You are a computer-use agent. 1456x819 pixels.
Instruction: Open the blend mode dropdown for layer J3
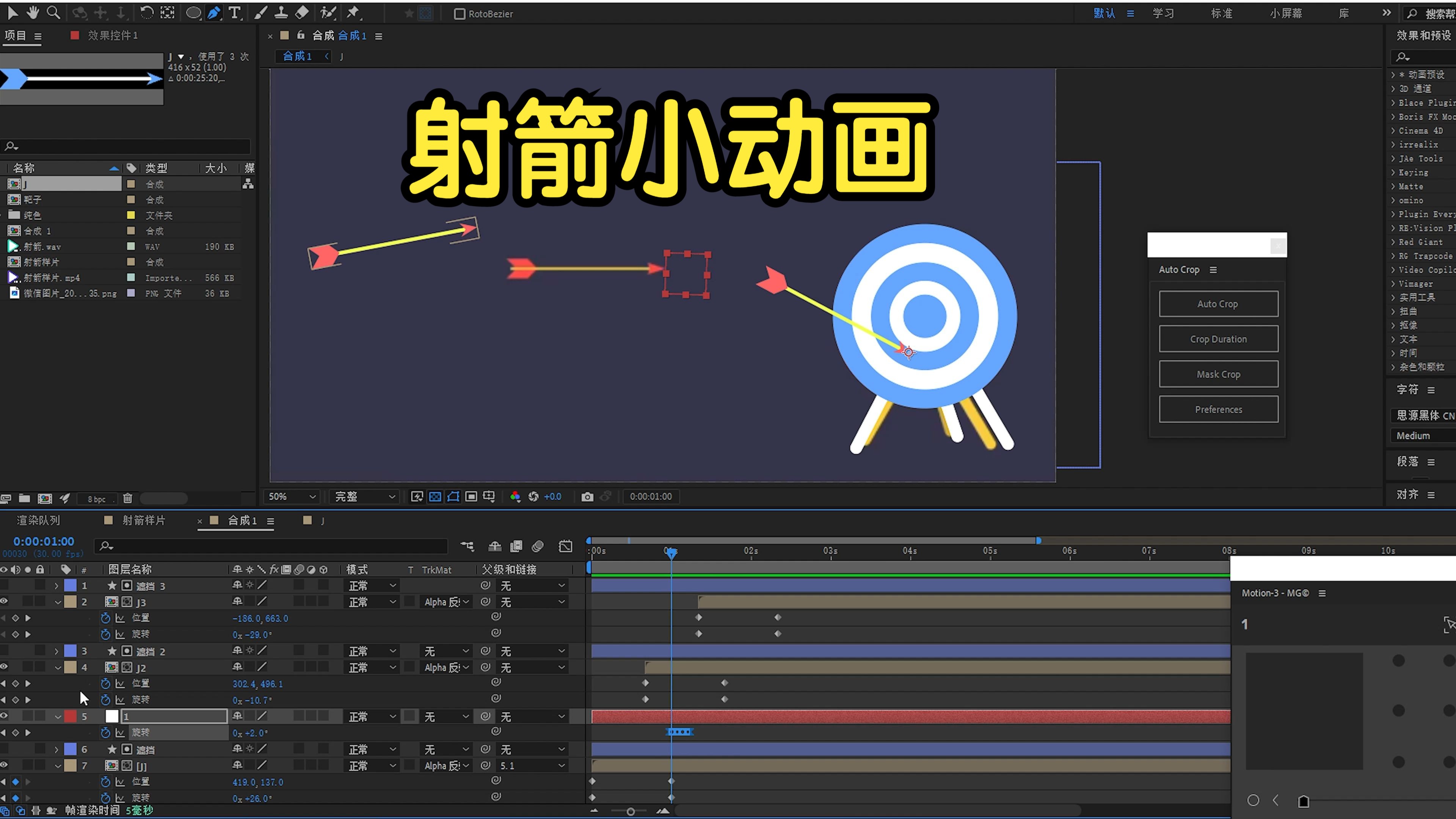click(372, 602)
